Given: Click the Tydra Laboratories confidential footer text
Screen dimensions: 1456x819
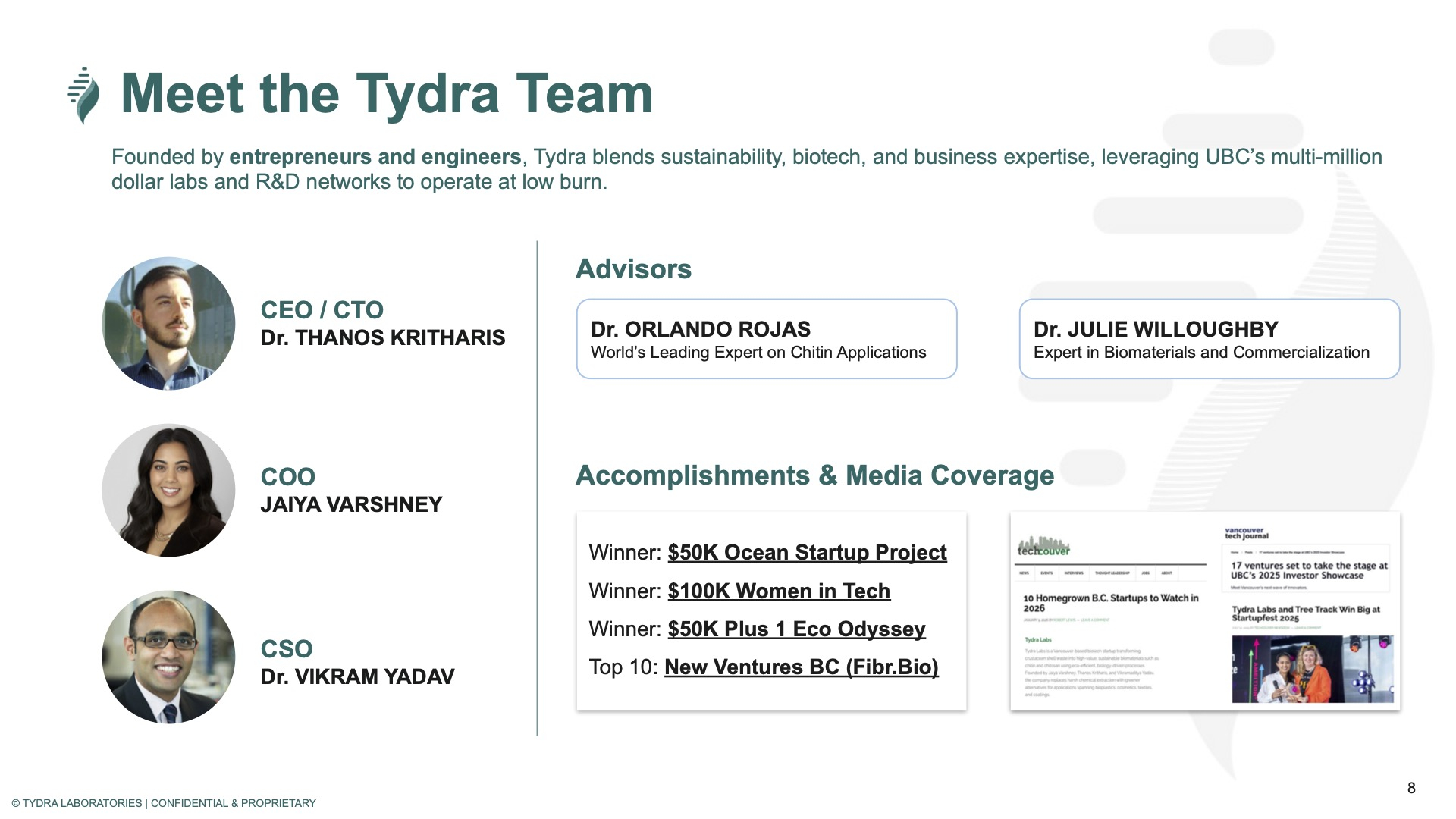Looking at the screenshot, I should coord(164,803).
